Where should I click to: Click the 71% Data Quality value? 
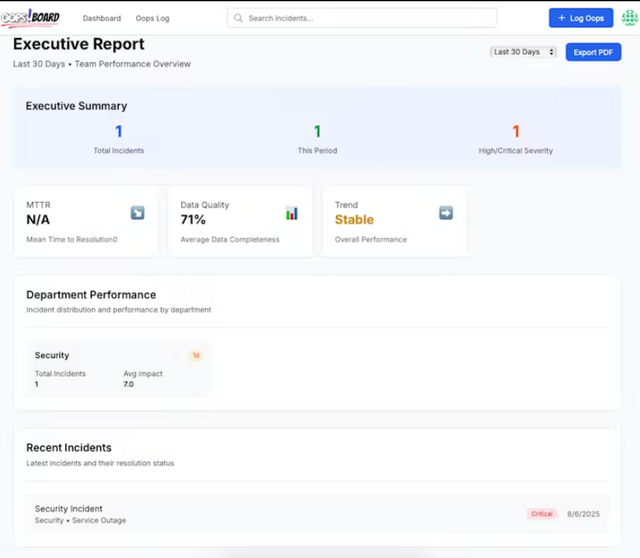193,220
